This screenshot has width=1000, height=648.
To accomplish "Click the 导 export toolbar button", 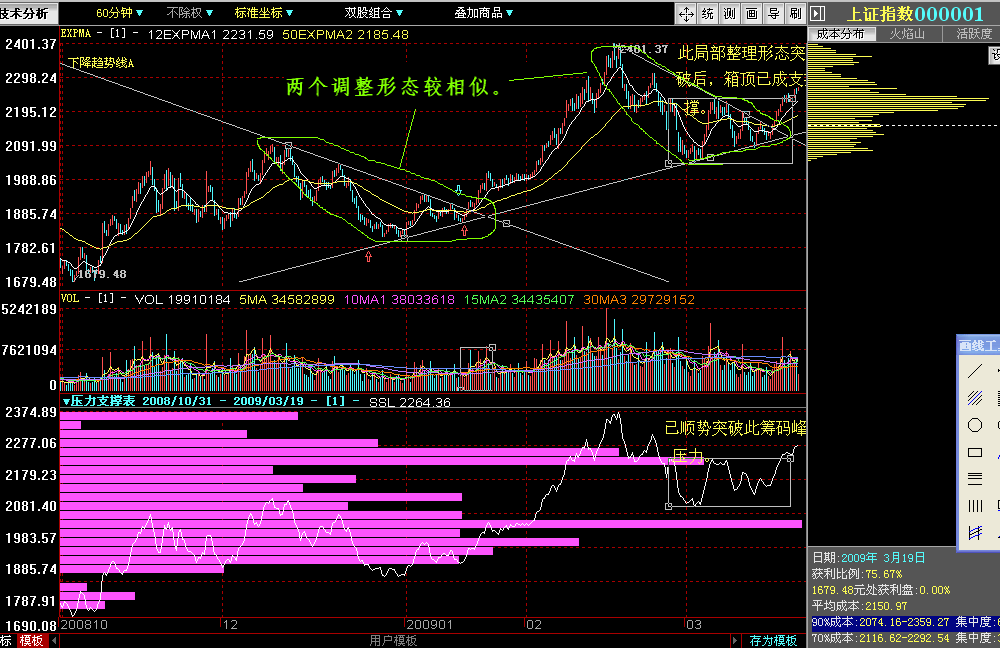I will point(774,13).
